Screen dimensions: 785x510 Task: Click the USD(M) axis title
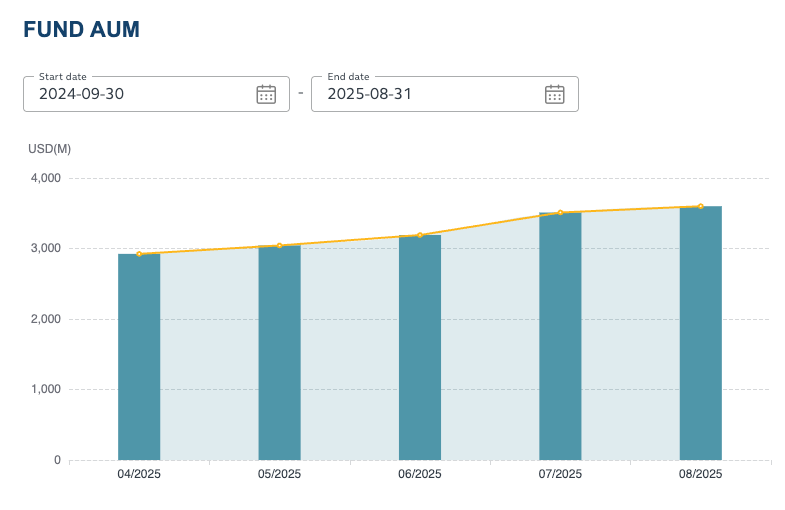[x=49, y=149]
